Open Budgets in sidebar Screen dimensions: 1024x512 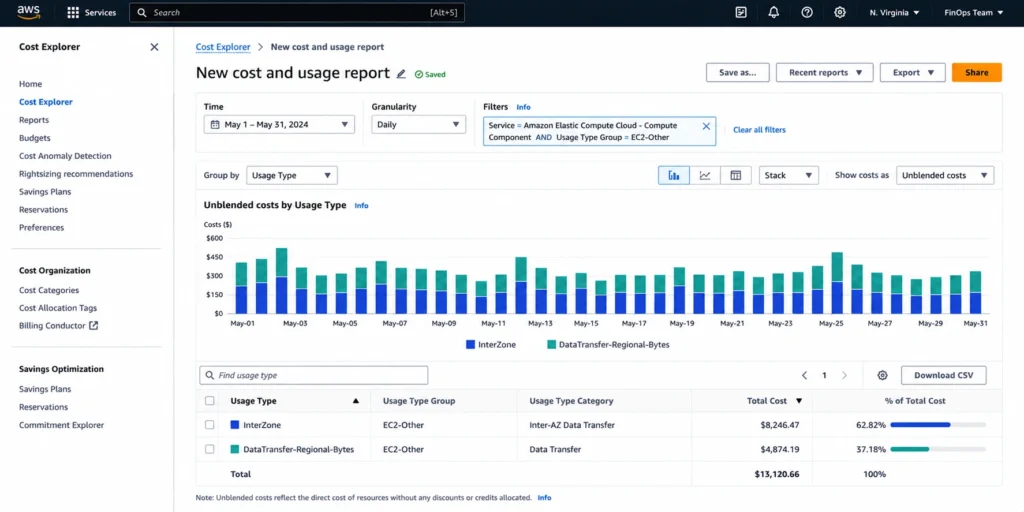click(x=35, y=138)
